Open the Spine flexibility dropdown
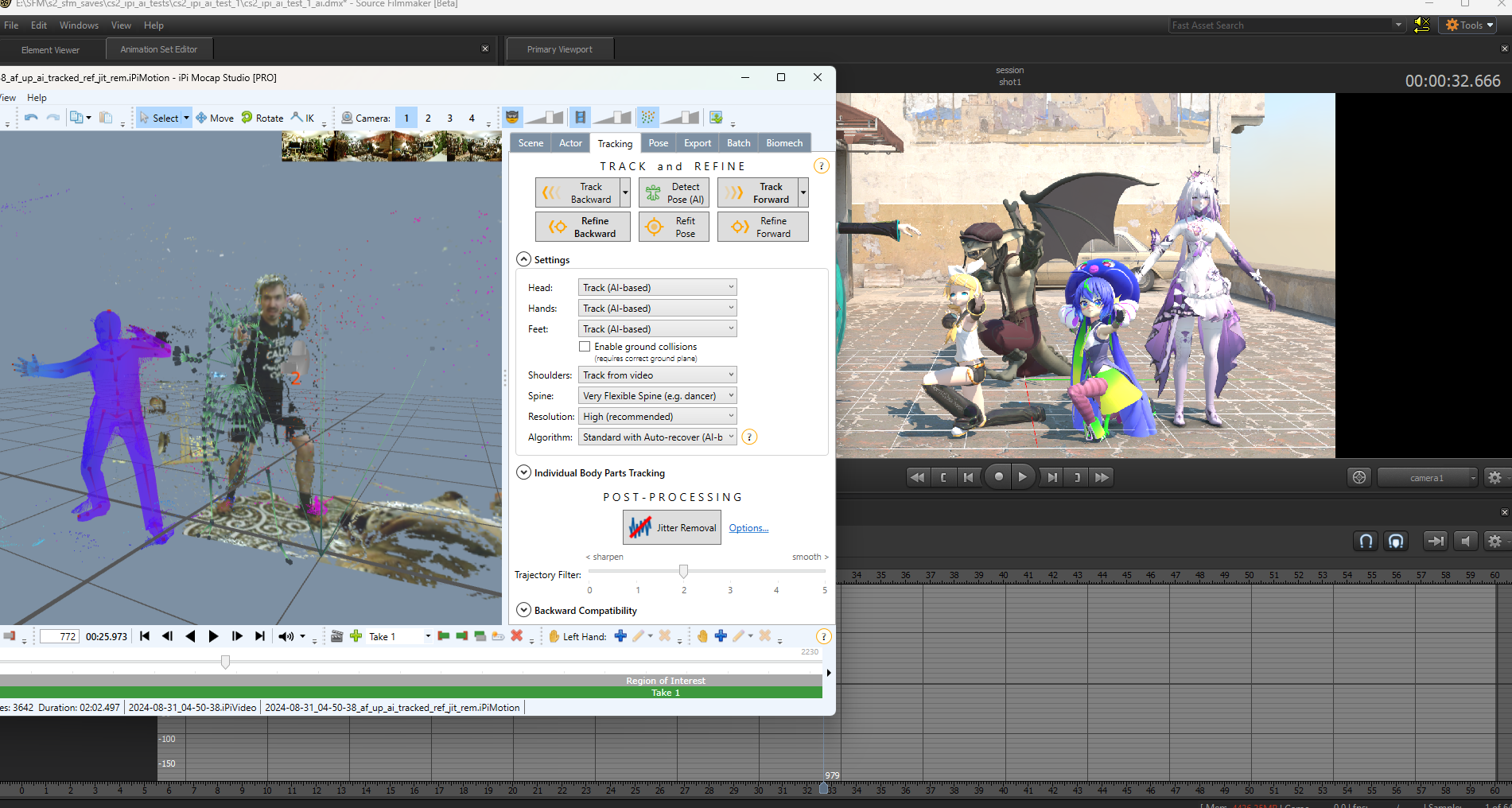 pyautogui.click(x=658, y=396)
